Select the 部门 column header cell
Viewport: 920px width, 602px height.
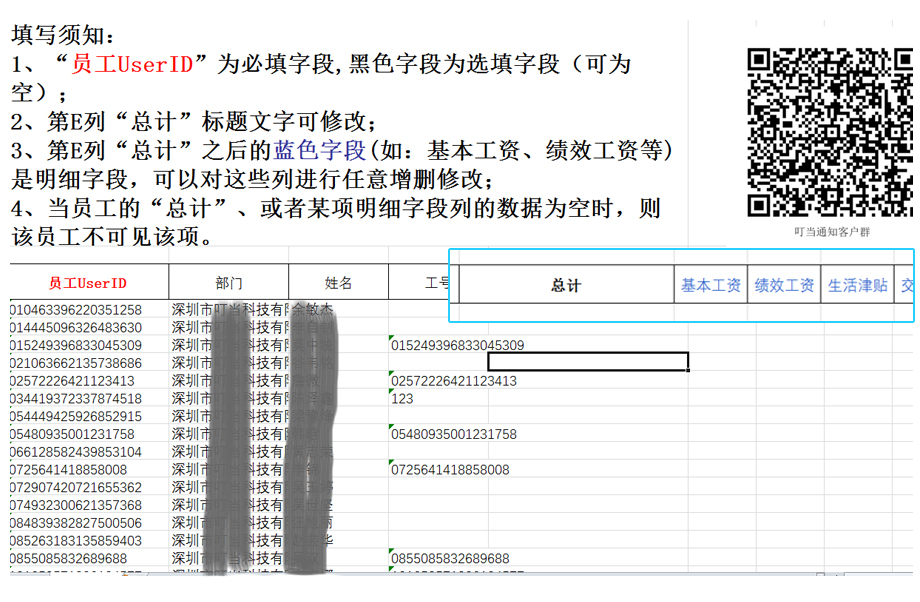(x=228, y=283)
